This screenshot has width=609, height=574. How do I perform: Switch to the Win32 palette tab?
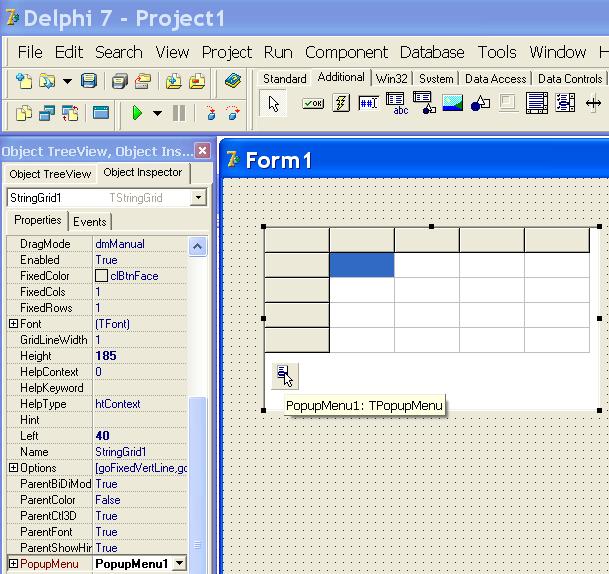pos(393,78)
